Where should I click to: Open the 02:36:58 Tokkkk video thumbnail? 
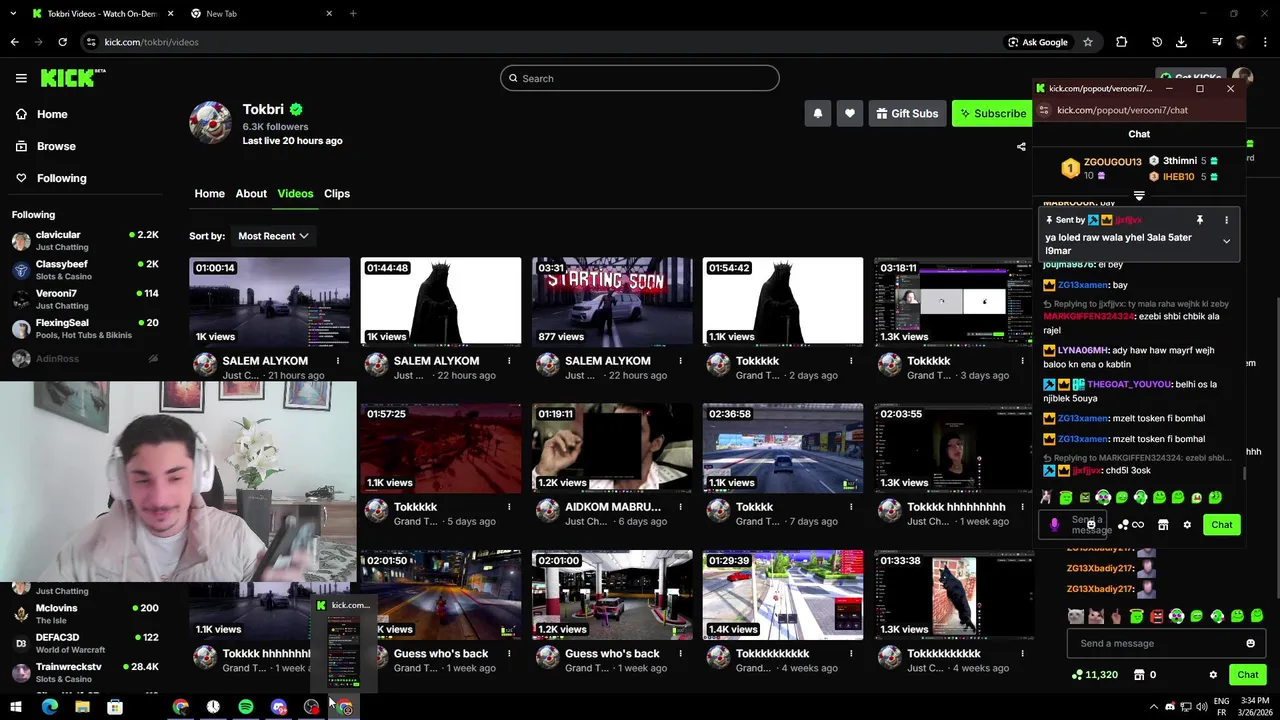(783, 448)
